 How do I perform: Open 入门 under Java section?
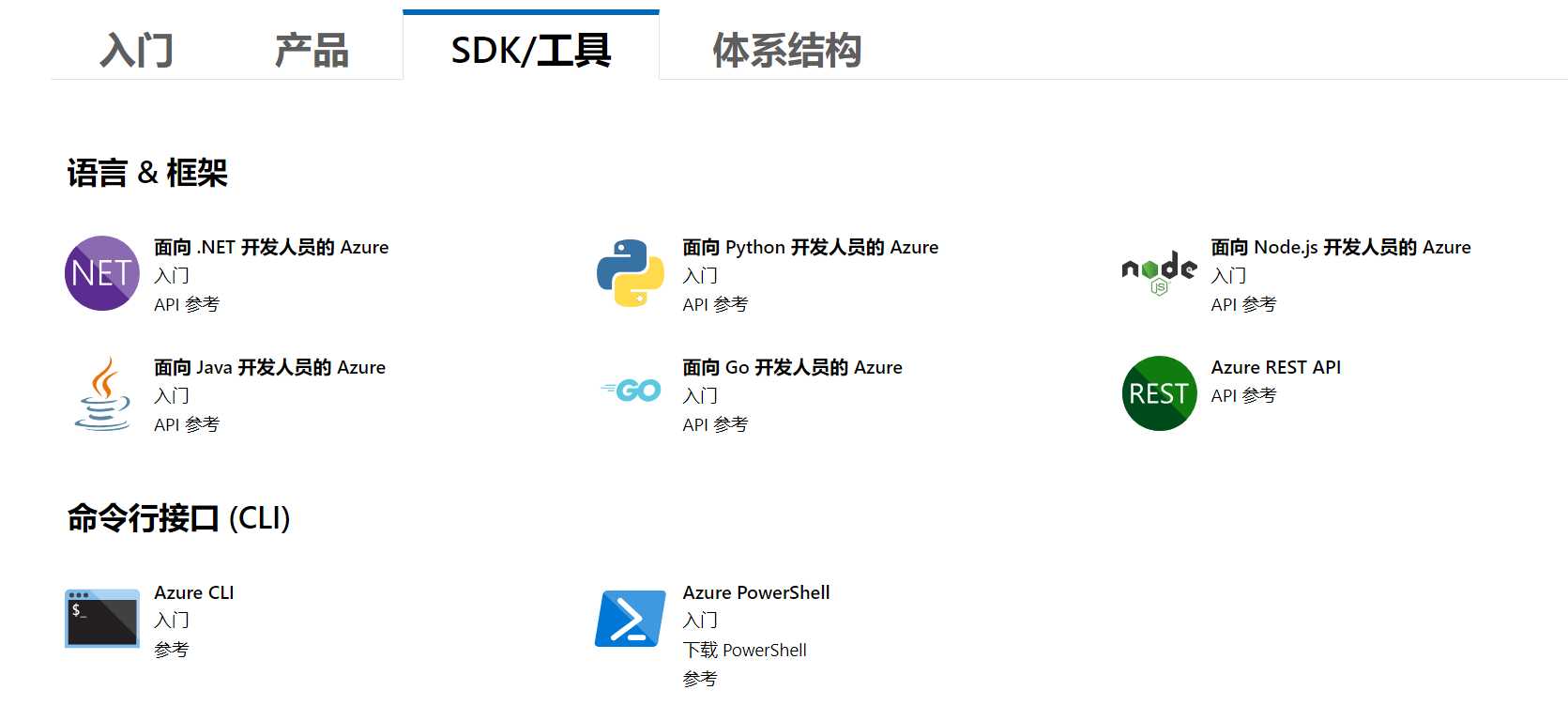click(x=172, y=395)
